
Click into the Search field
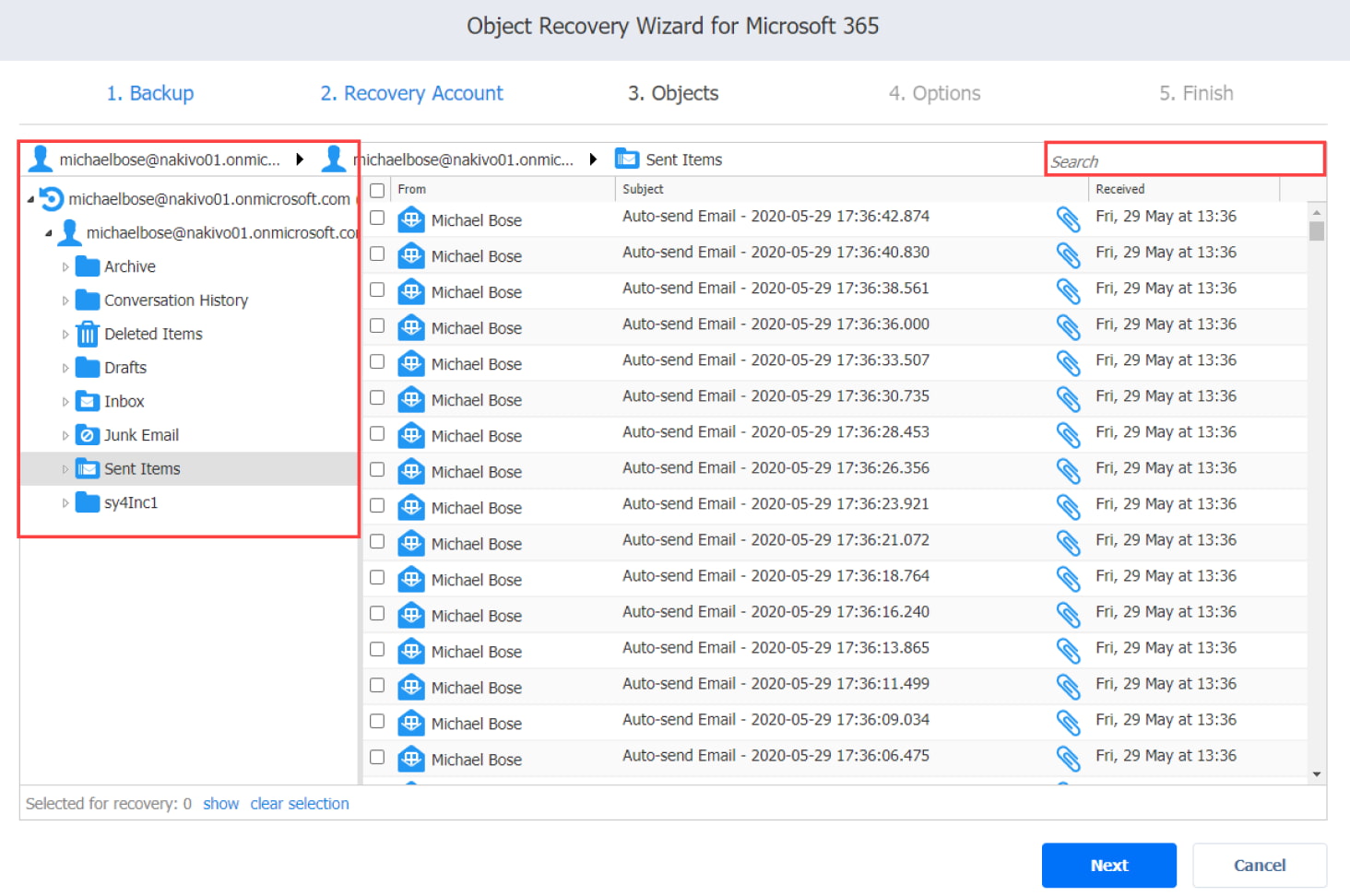(x=1184, y=161)
